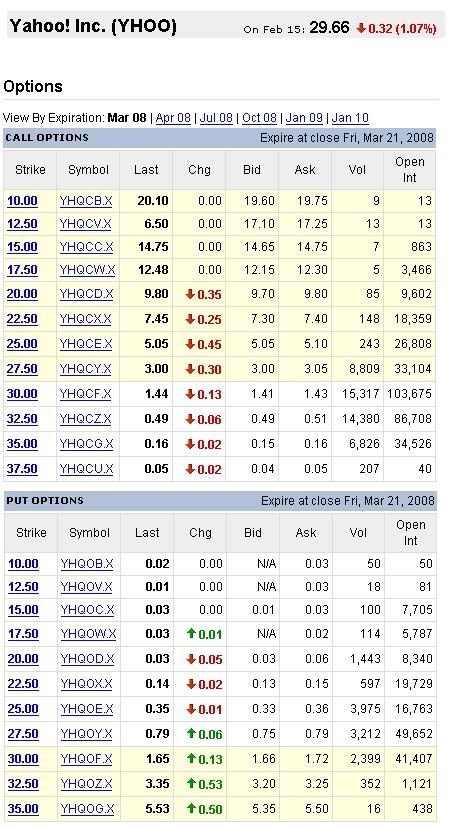Click down arrow in YHQCD.X change cell
453x829 pixels.
[190, 294]
